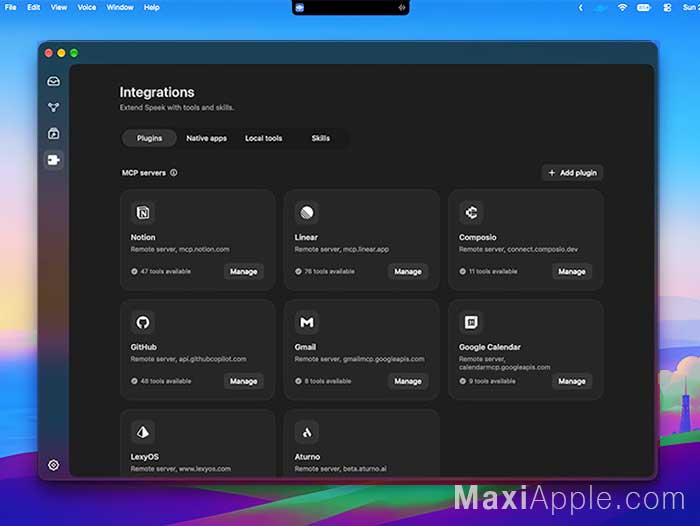The width and height of the screenshot is (700, 526).
Task: Open the File menu
Action: point(10,7)
